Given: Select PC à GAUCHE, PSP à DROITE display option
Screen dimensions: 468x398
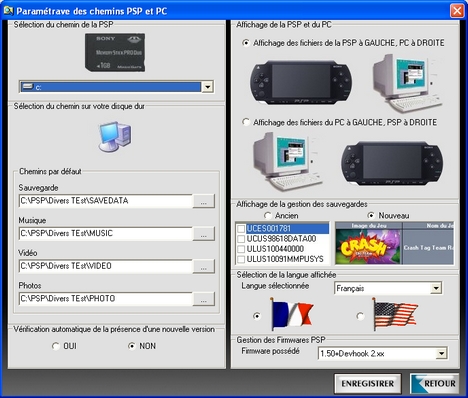Looking at the screenshot, I should click(x=246, y=122).
